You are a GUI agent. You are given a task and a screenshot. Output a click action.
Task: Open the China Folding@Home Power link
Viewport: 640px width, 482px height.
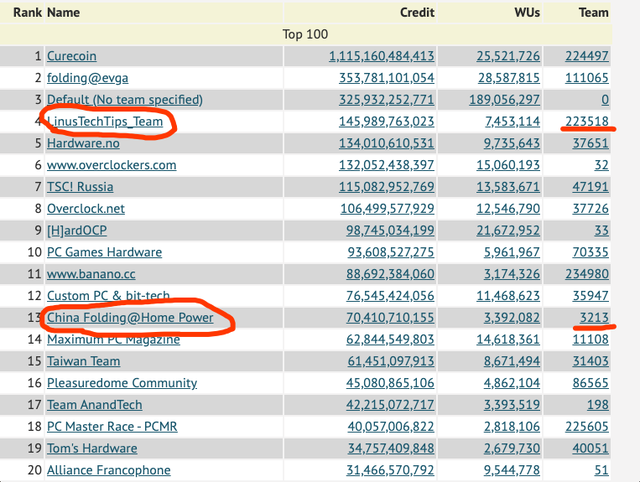[130, 318]
